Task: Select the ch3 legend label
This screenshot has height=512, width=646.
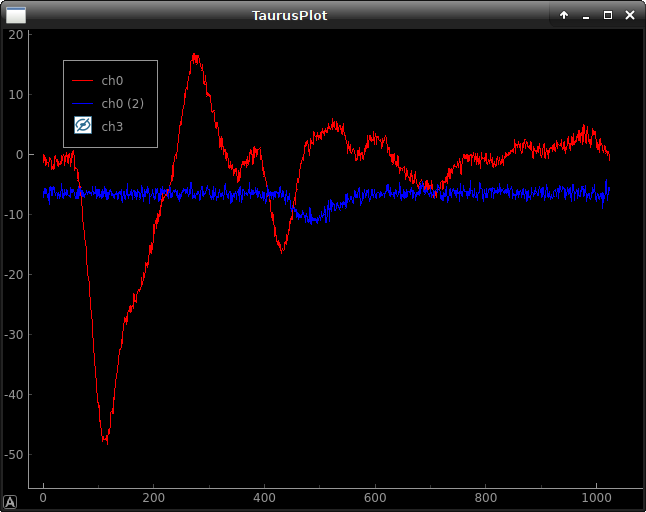Action: [x=112, y=126]
